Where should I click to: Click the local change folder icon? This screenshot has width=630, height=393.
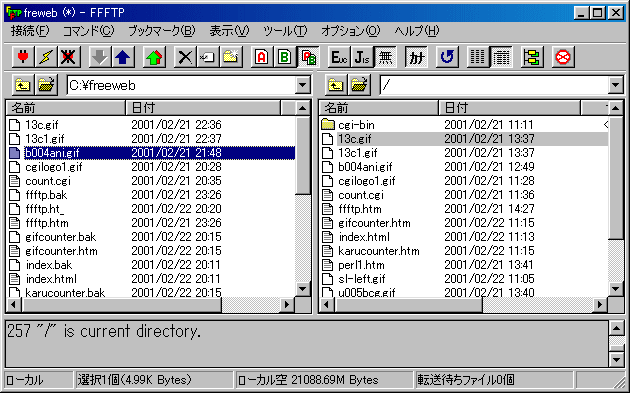tap(46, 85)
